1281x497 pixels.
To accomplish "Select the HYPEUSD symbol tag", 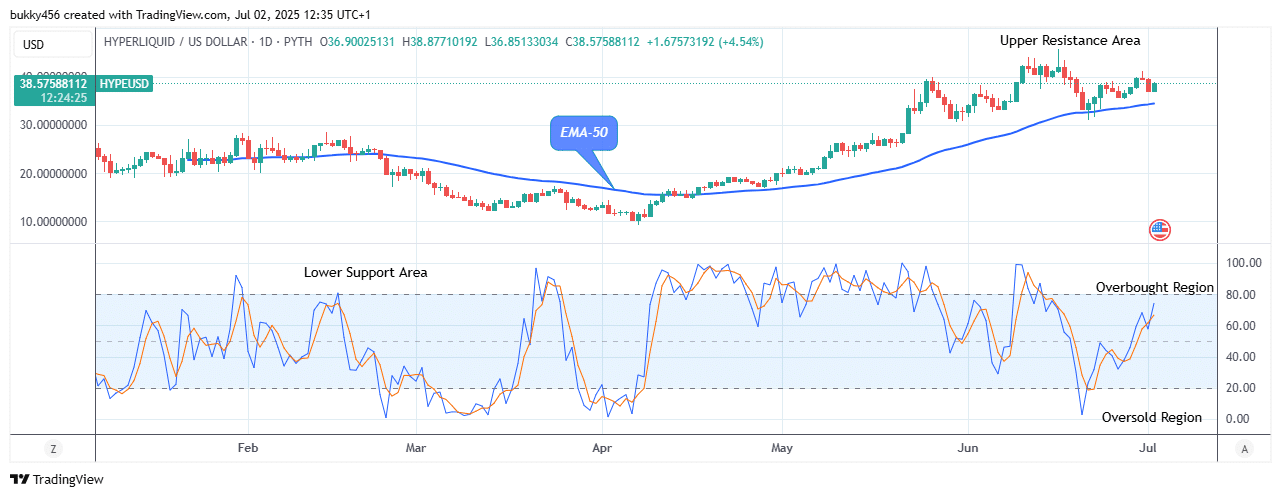I will click(125, 84).
